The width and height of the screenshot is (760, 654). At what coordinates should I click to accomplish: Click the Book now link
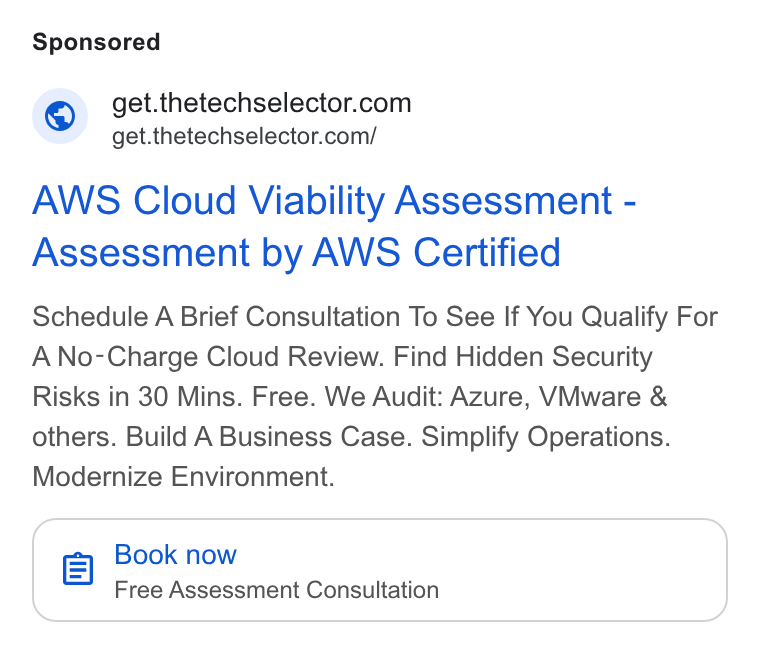[x=175, y=554]
